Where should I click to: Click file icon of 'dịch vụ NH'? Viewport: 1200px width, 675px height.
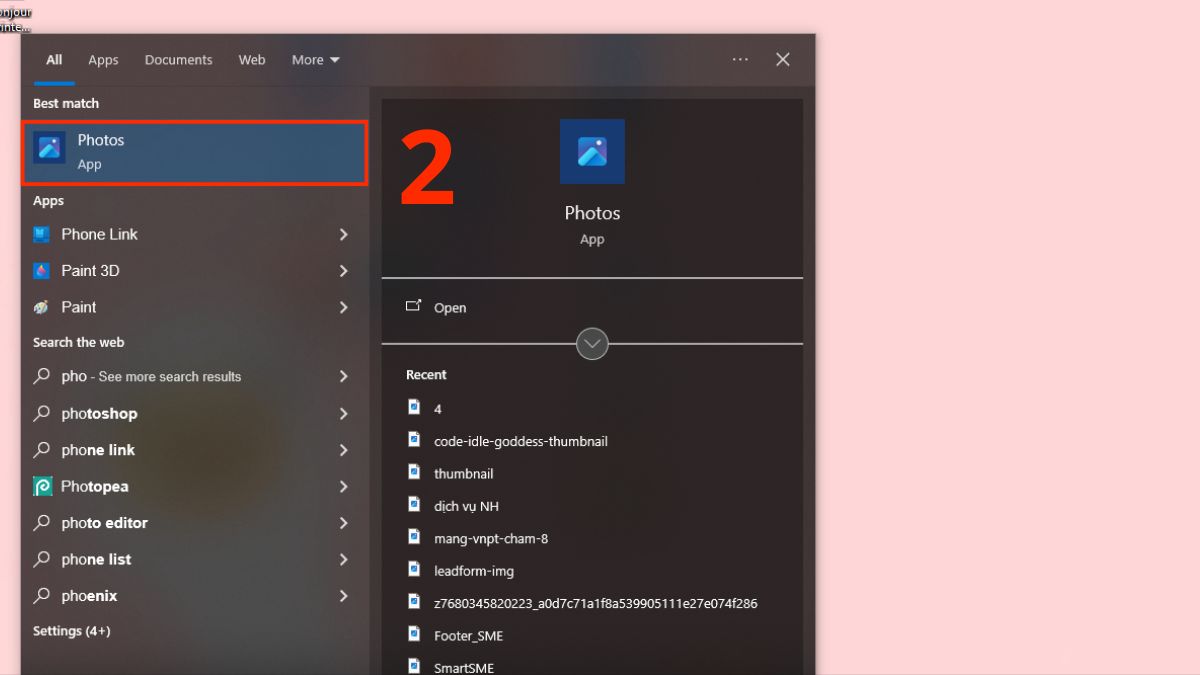tap(414, 504)
